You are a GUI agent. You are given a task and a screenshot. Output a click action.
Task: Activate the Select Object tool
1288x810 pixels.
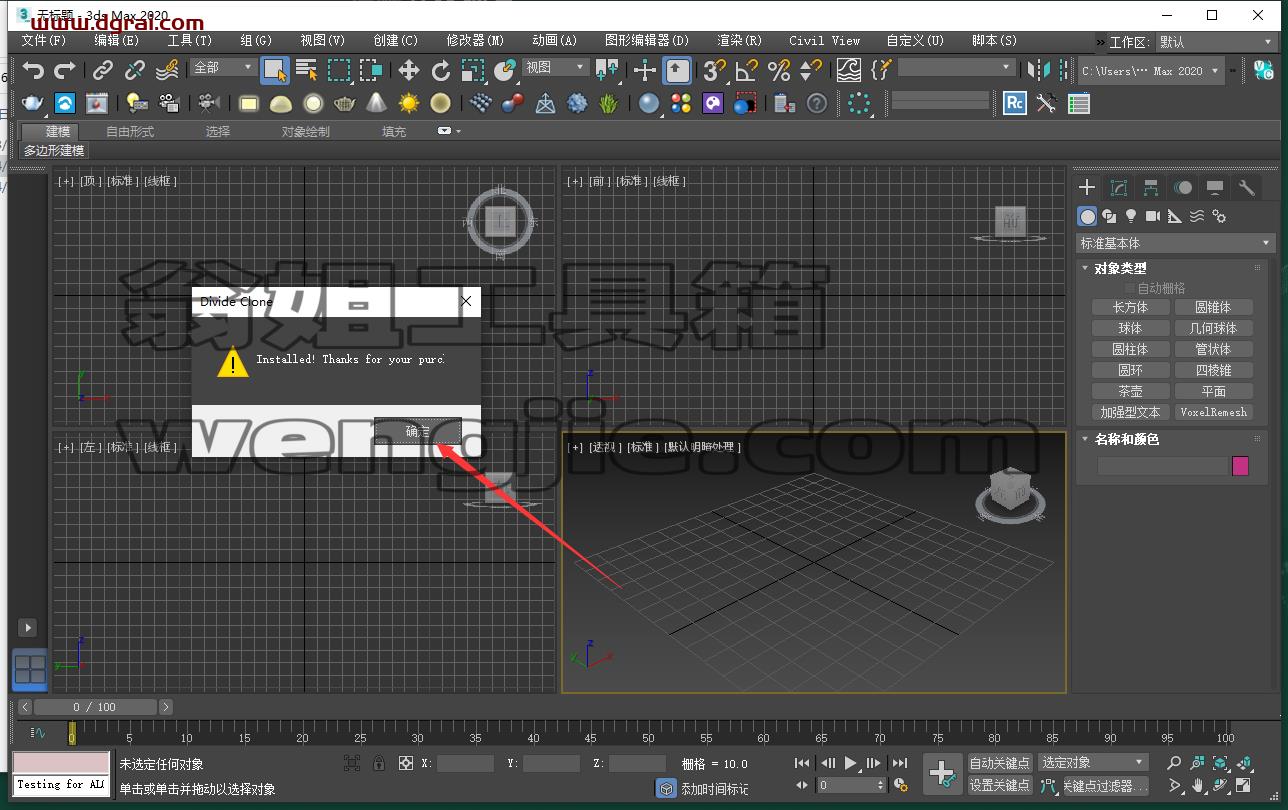point(275,70)
